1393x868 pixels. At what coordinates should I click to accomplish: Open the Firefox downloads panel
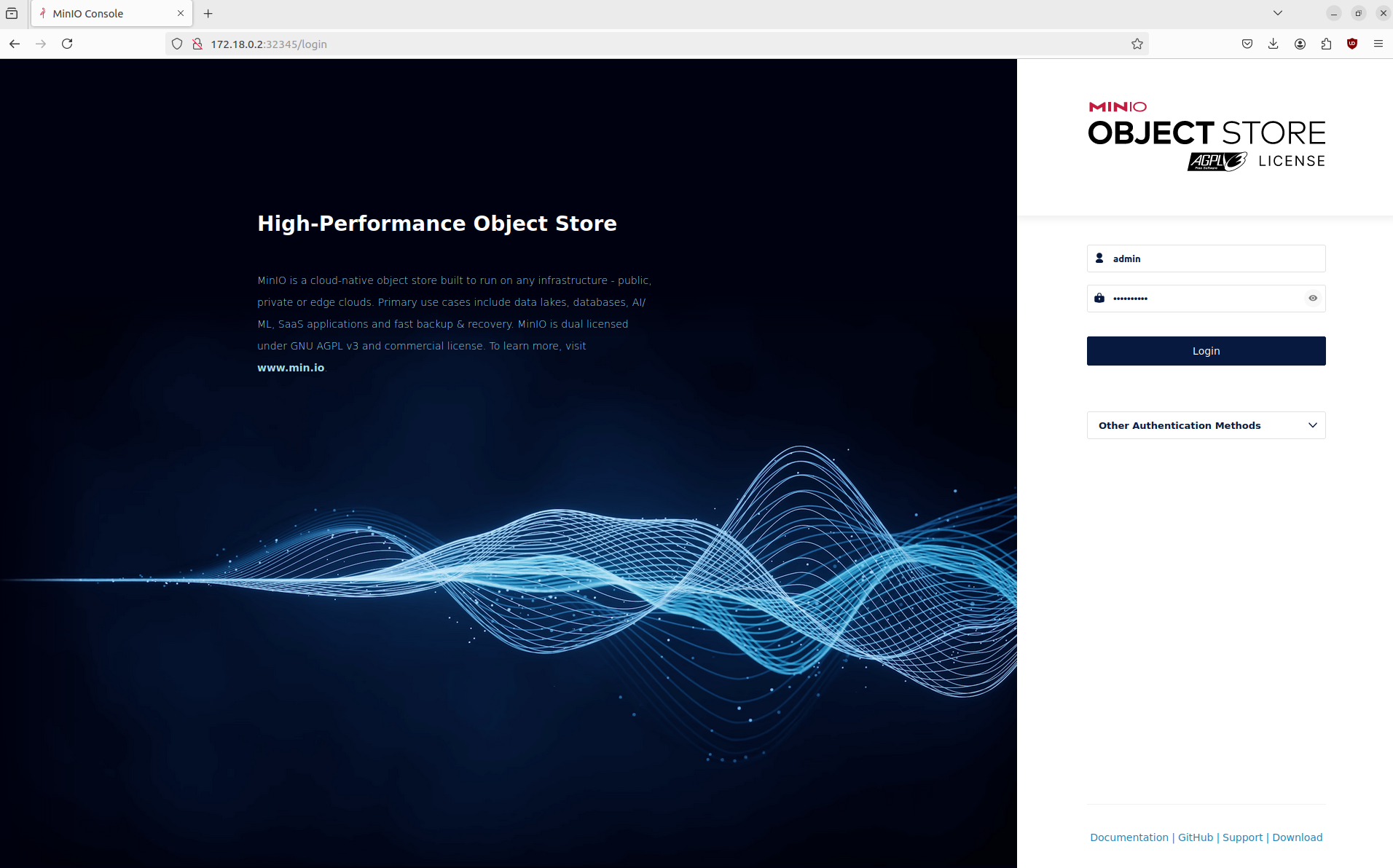tap(1273, 44)
